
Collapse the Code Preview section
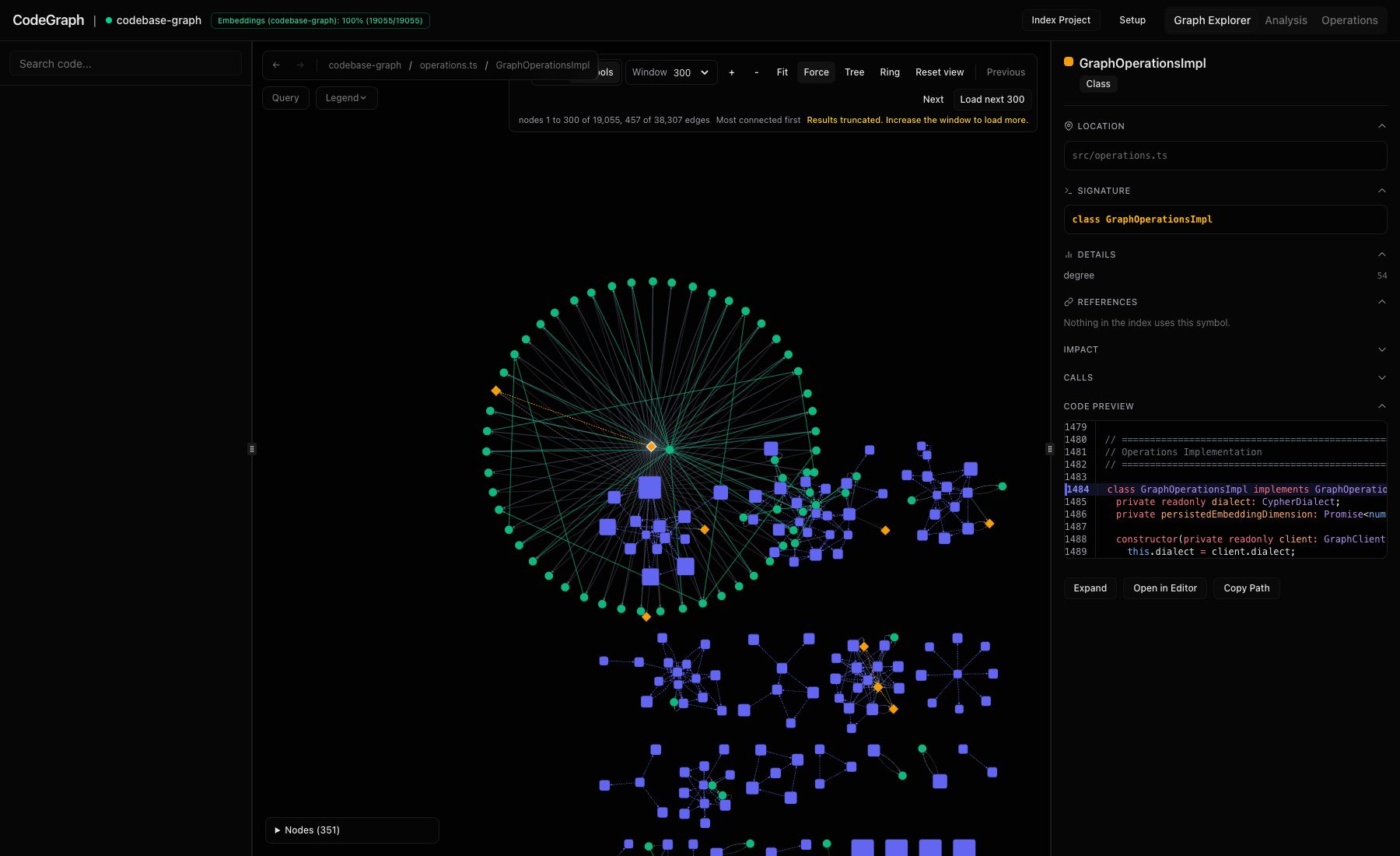click(x=1381, y=406)
